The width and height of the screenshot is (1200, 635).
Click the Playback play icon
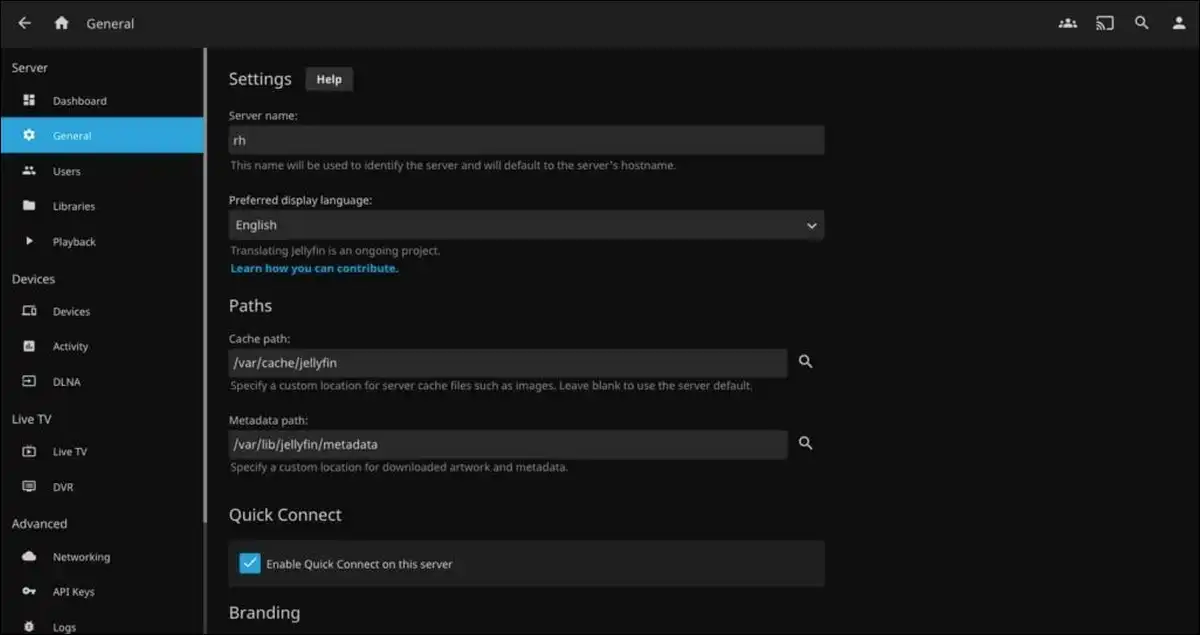[29, 241]
